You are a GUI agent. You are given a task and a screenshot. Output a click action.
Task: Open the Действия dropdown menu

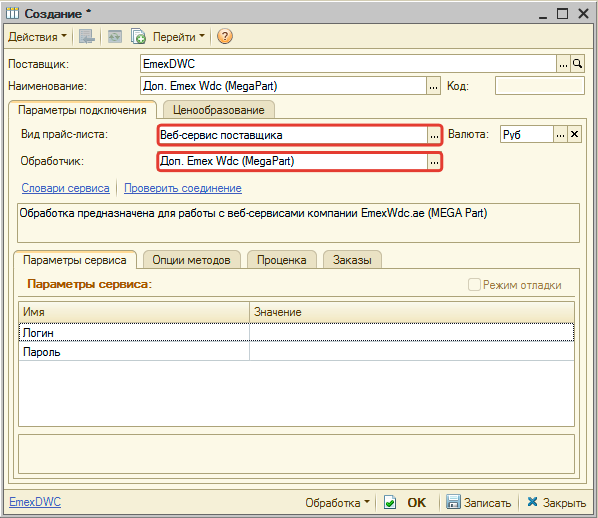37,37
